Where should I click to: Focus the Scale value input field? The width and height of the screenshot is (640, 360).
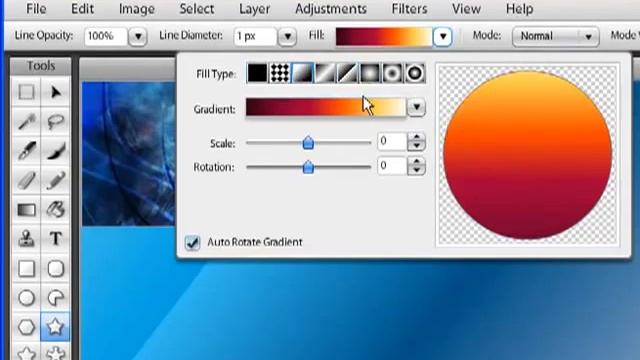click(x=392, y=142)
